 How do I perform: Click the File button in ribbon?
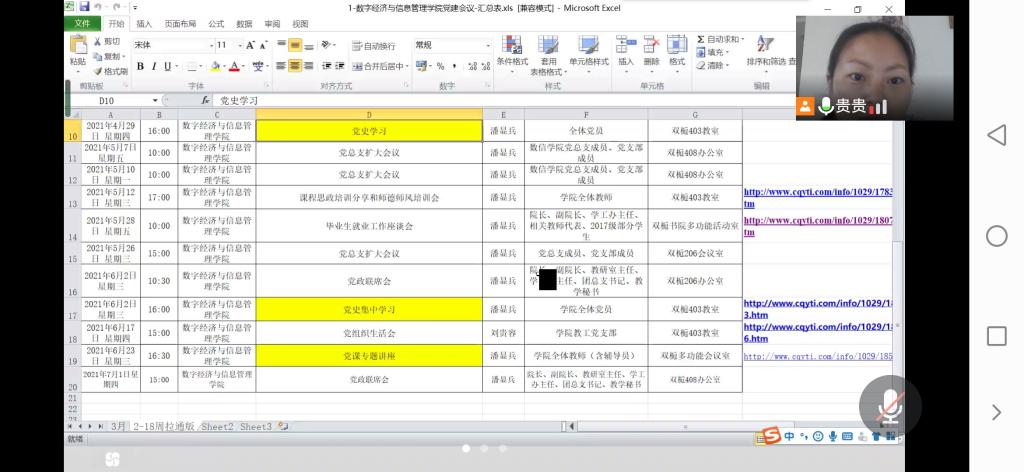(x=83, y=23)
